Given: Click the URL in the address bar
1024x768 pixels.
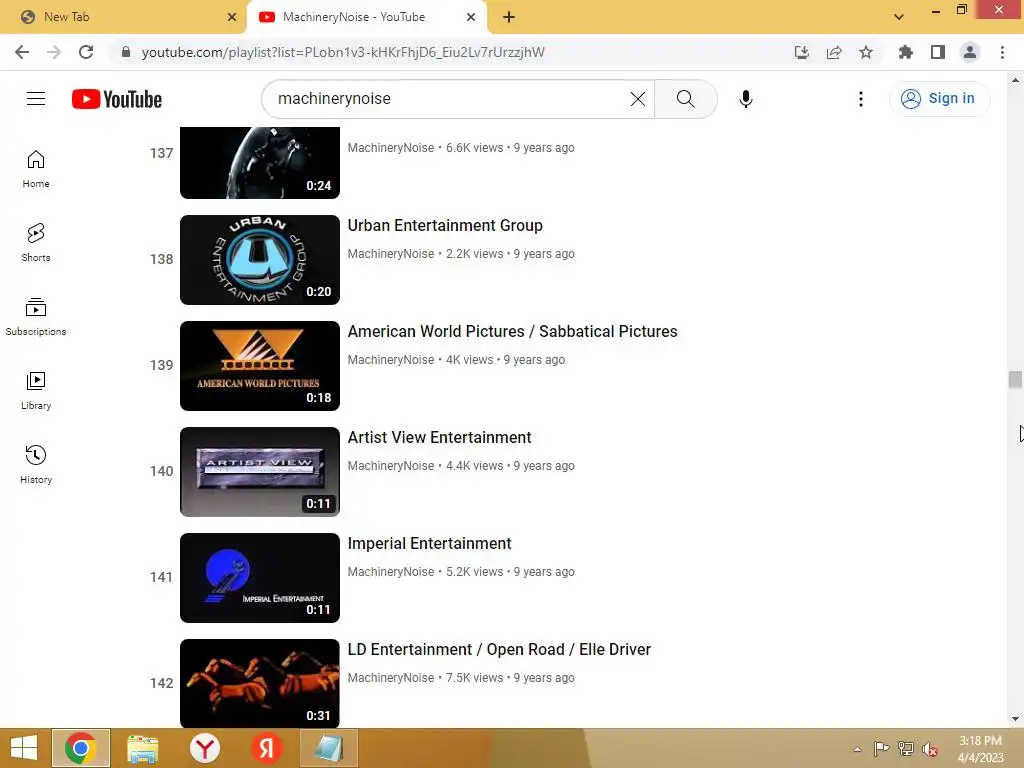Looking at the screenshot, I should pos(343,52).
